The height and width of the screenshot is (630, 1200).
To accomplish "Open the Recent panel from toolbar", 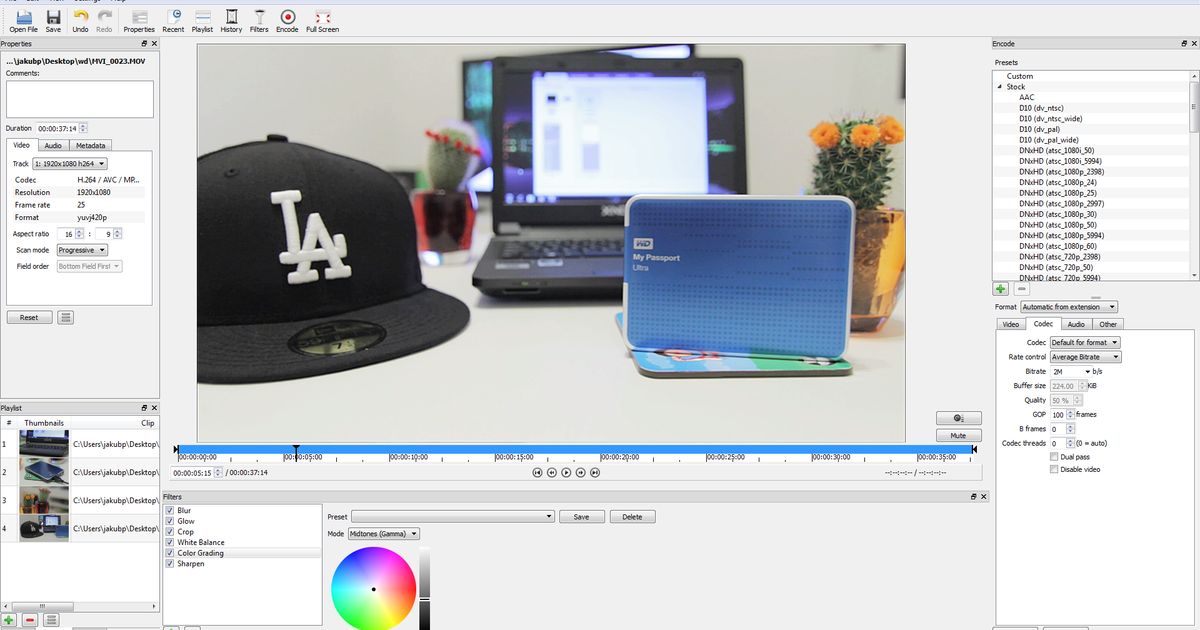I will [173, 18].
